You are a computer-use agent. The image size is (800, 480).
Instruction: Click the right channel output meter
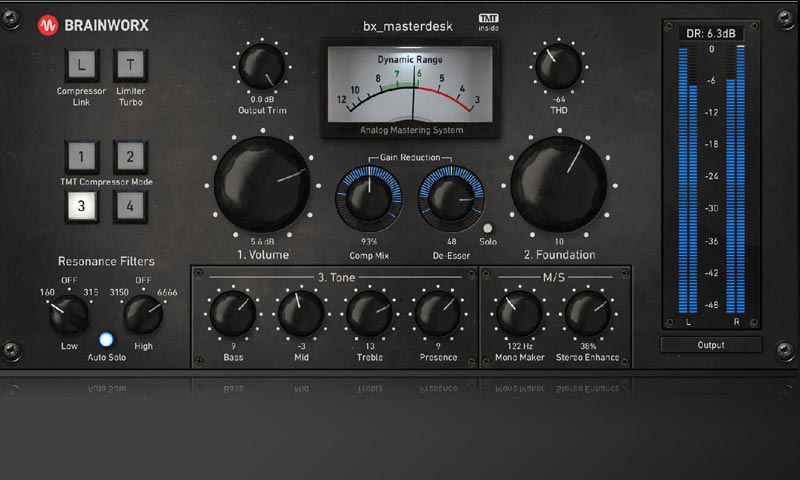735,180
